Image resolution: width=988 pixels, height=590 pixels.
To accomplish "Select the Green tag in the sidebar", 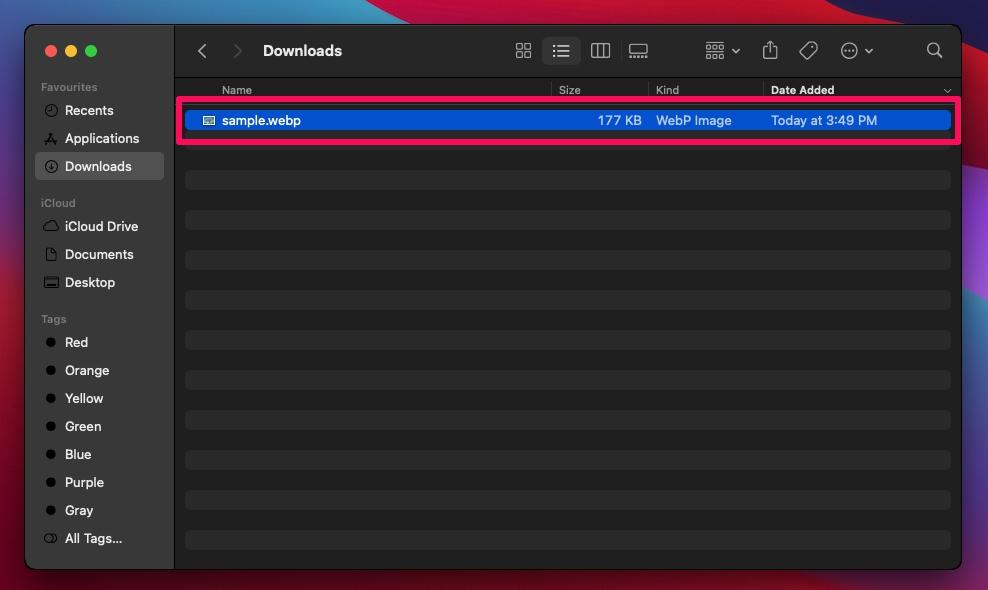I will pos(84,426).
